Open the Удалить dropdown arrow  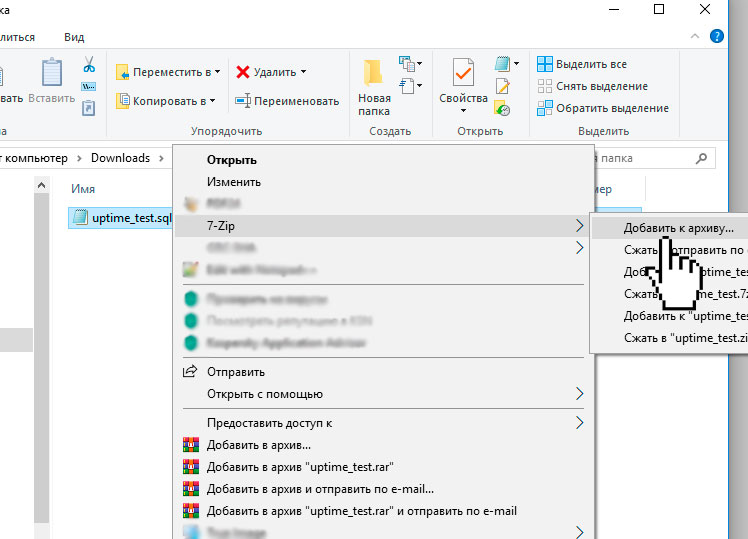[x=303, y=72]
